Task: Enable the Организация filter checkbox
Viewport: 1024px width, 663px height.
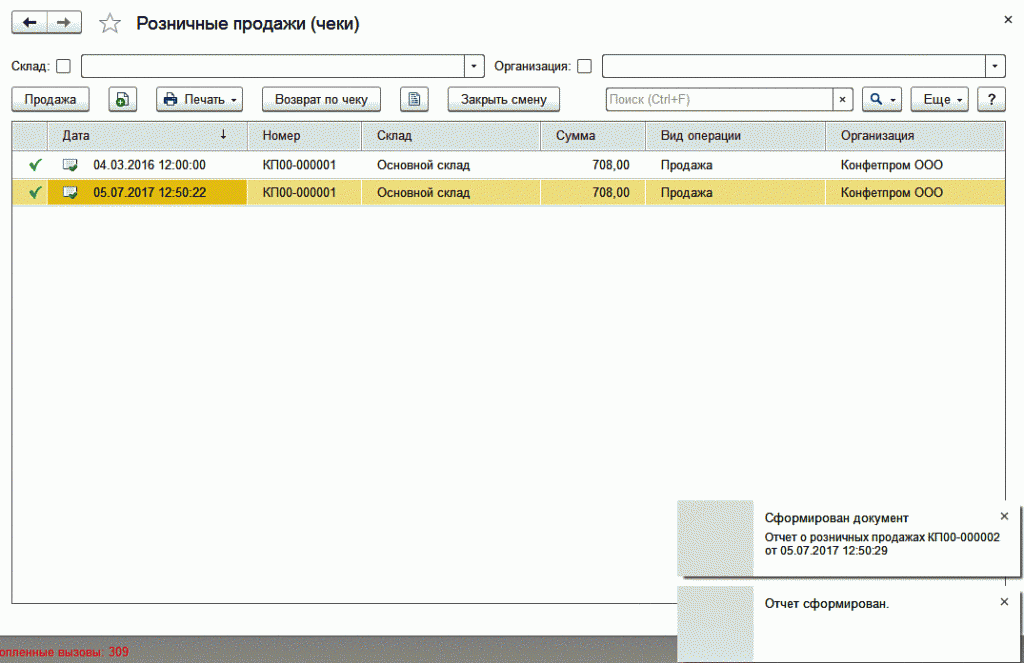Action: click(x=585, y=66)
